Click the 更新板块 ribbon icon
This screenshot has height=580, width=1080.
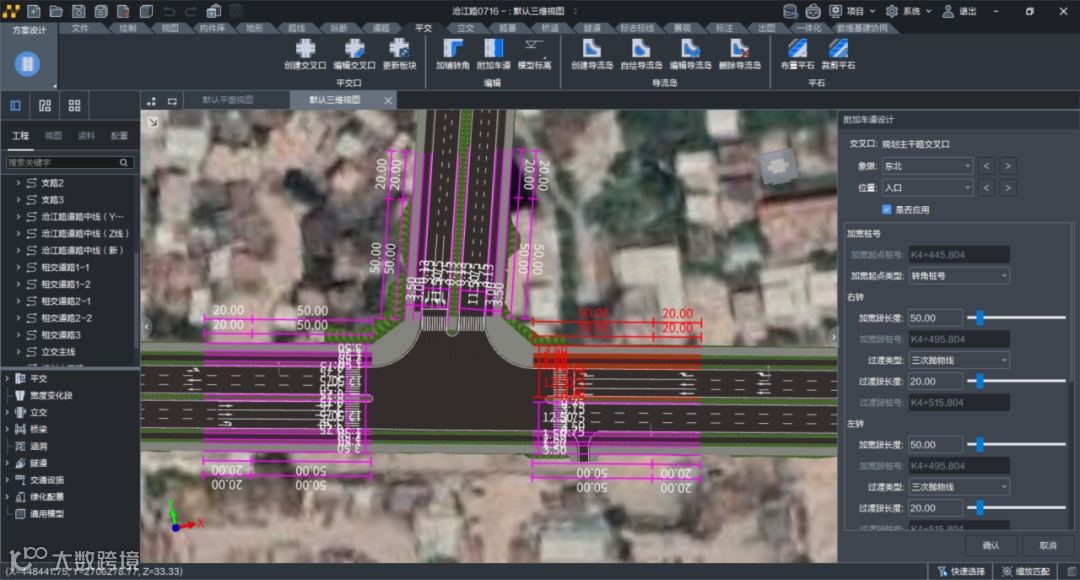click(x=399, y=49)
